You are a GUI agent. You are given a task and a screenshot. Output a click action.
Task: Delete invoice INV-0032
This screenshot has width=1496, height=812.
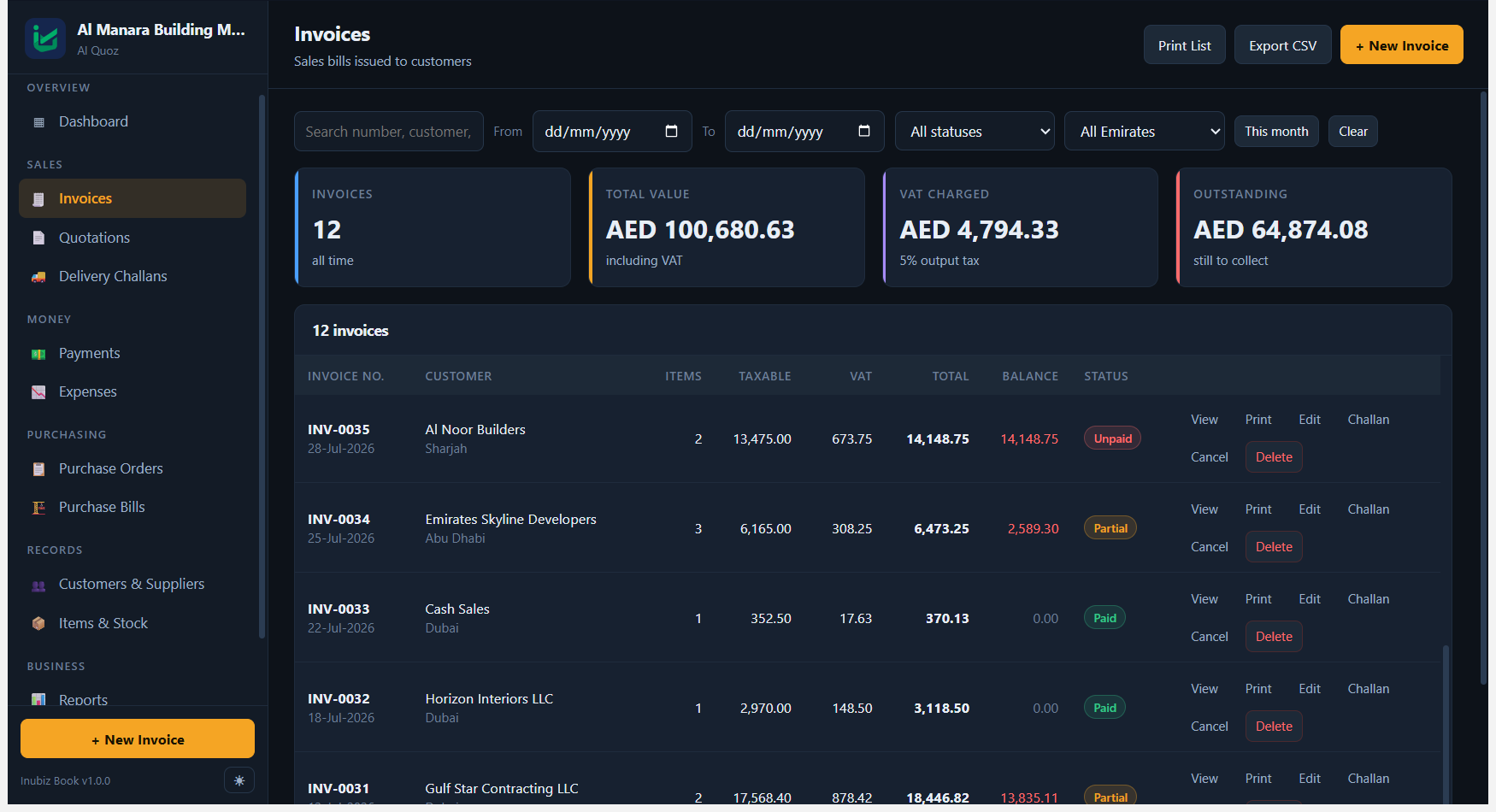pos(1274,727)
